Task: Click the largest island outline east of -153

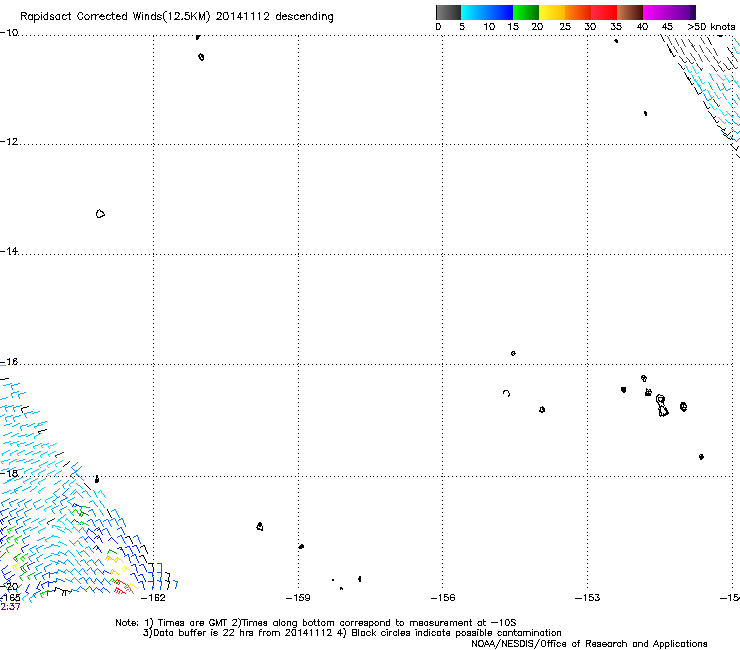Action: (x=662, y=406)
